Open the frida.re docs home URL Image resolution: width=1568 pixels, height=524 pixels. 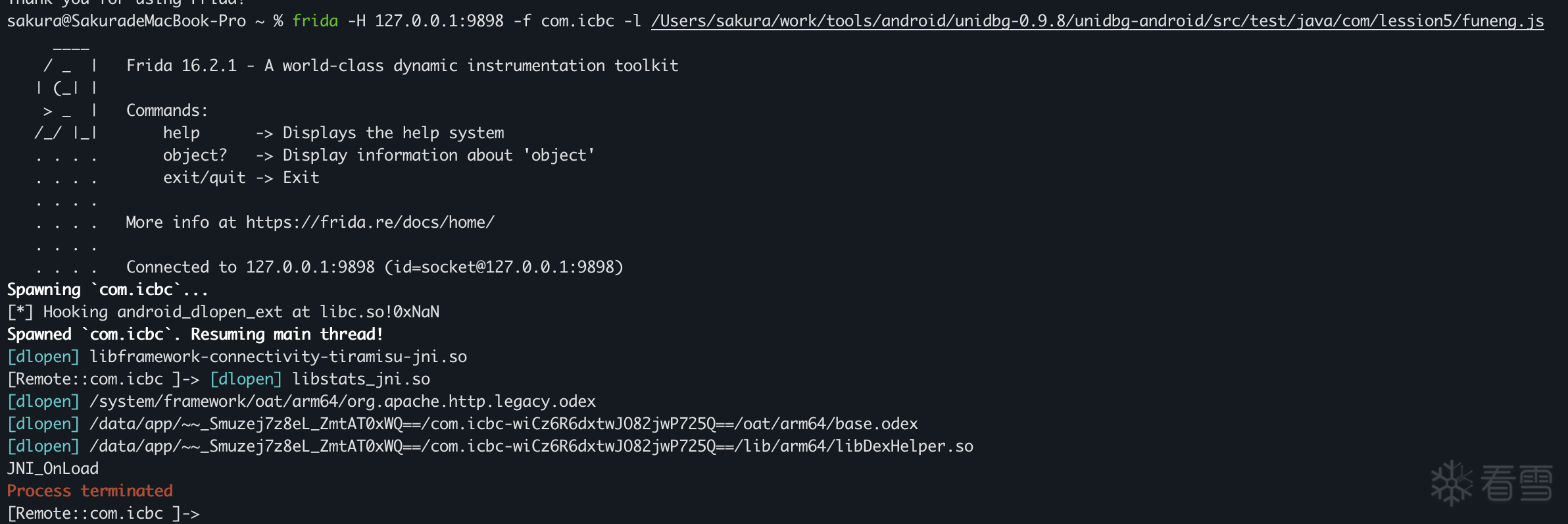point(370,223)
